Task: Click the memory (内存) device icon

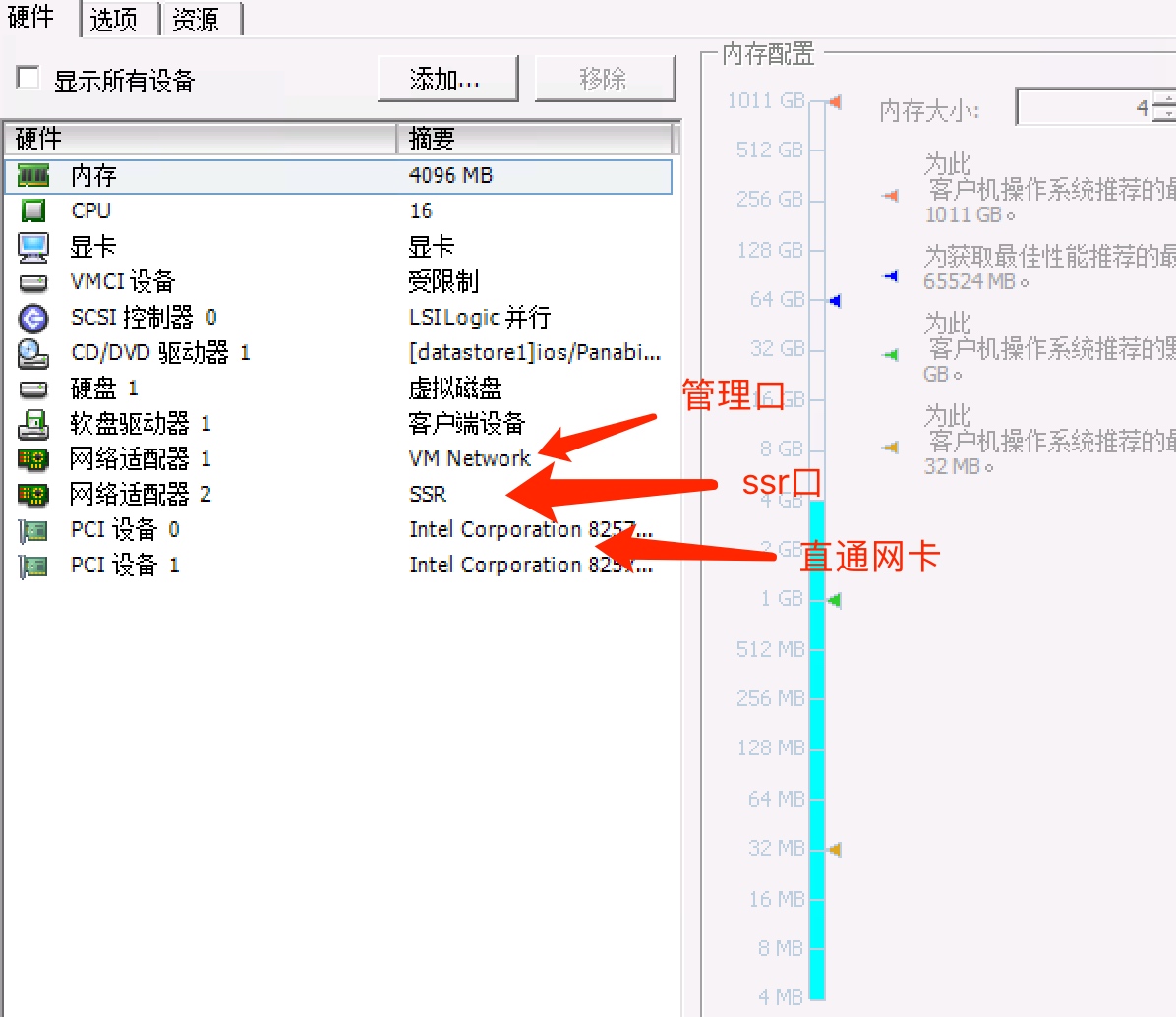Action: (x=33, y=176)
